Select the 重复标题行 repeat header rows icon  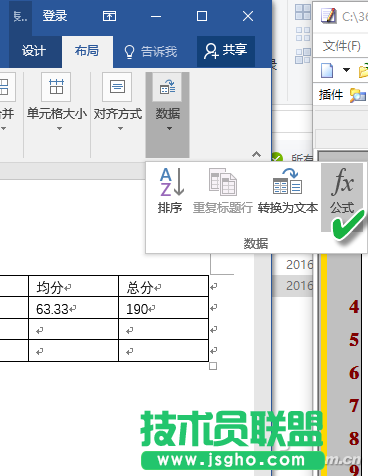coord(223,191)
